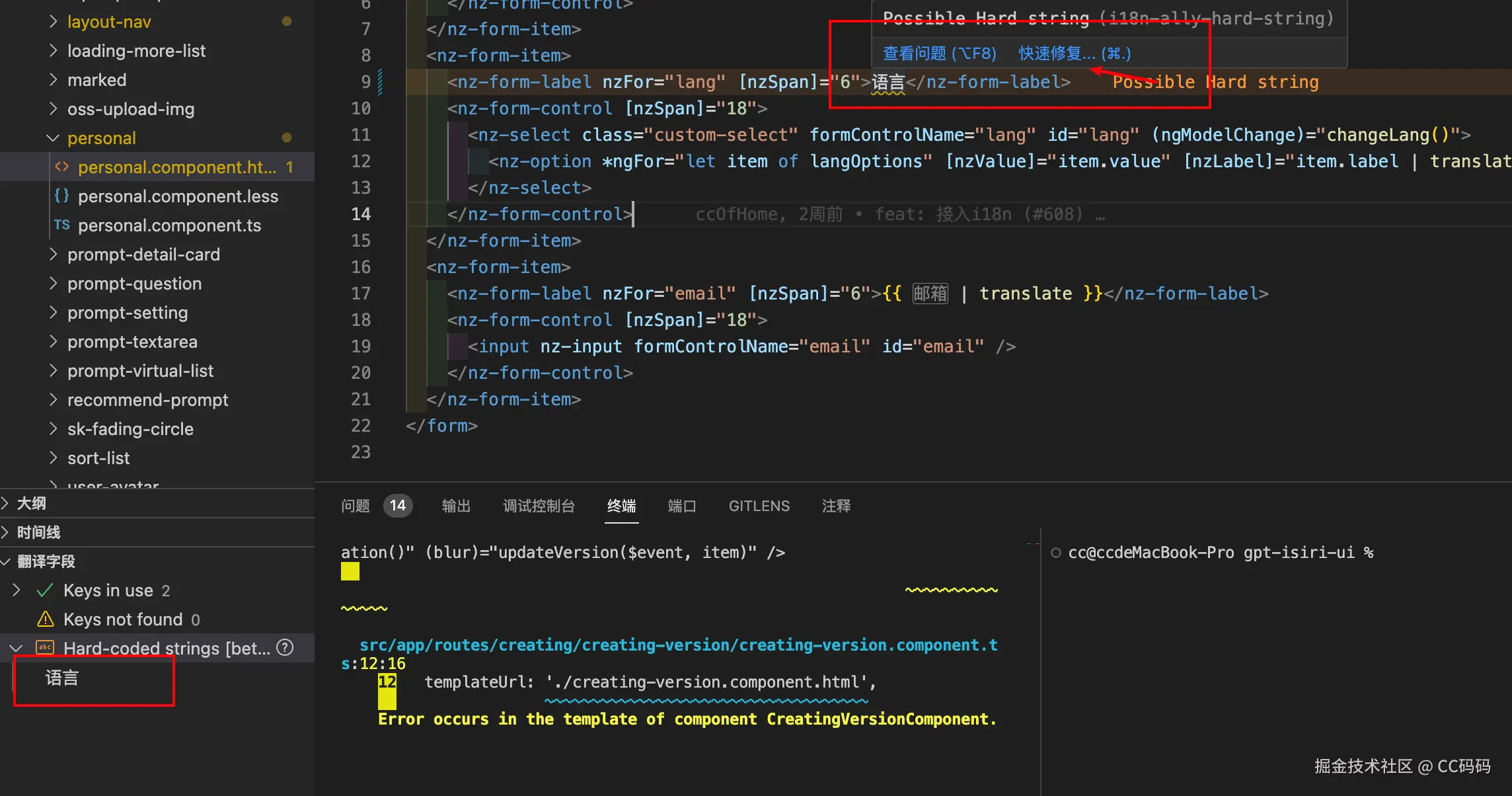Click the abc icon of Hard-coded strings
The image size is (1512, 796).
point(45,648)
